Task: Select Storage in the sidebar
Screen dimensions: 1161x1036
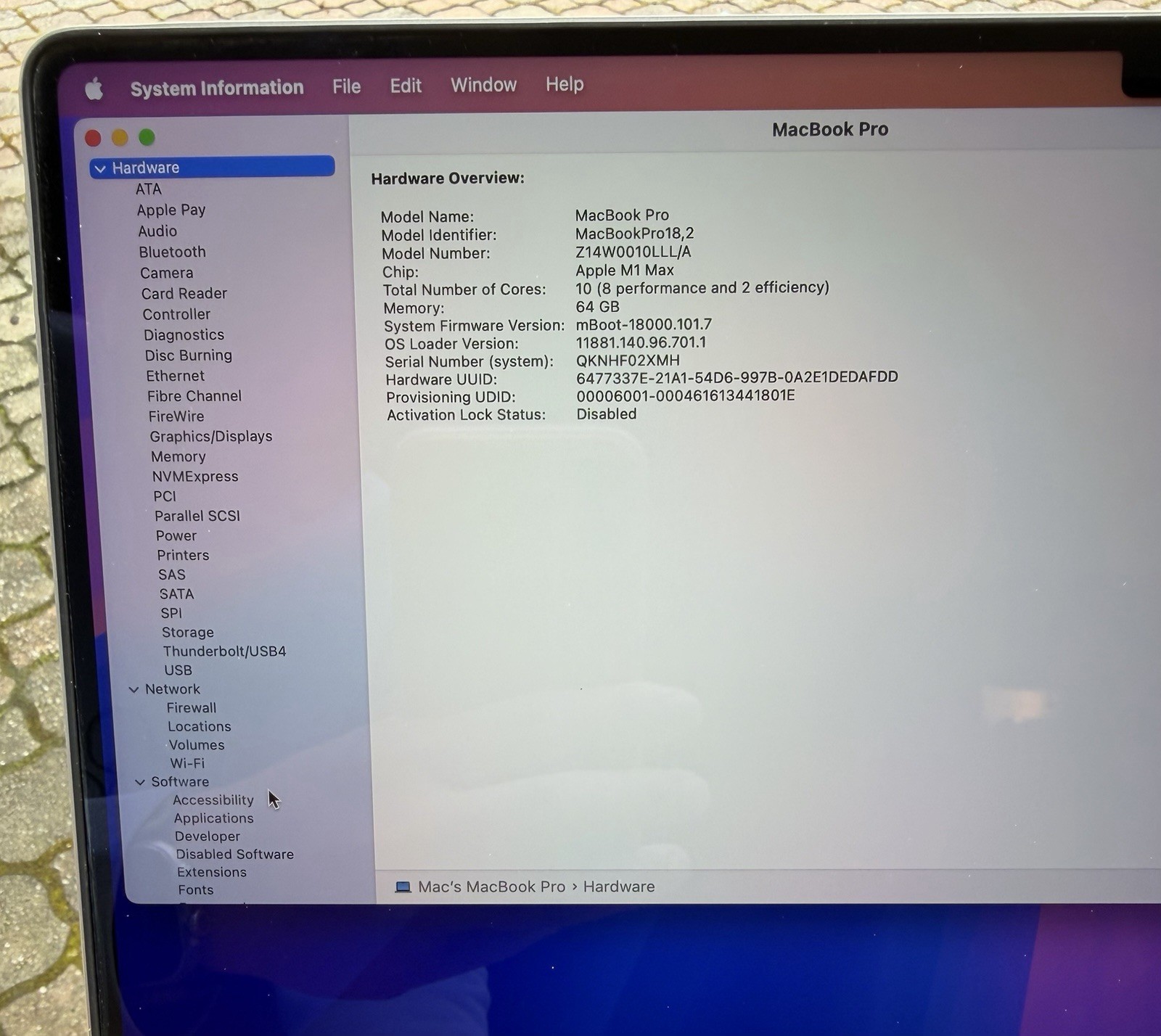Action: [188, 633]
